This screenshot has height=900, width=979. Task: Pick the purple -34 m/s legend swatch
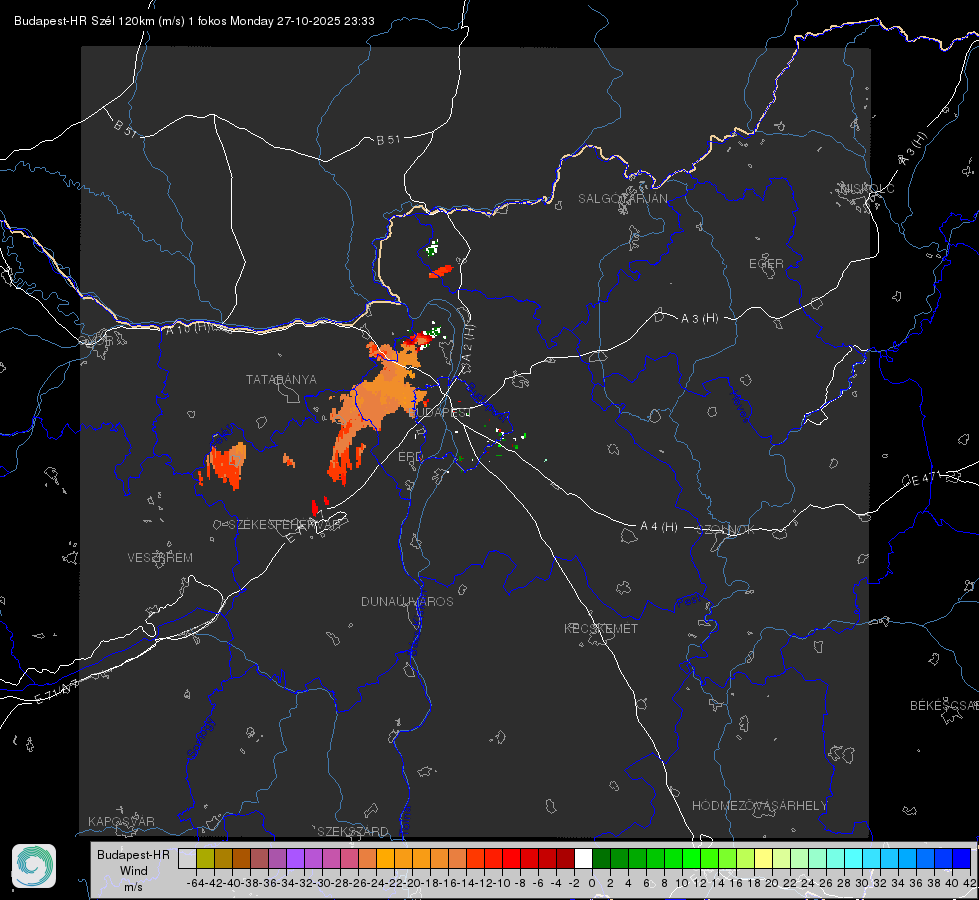pos(295,859)
